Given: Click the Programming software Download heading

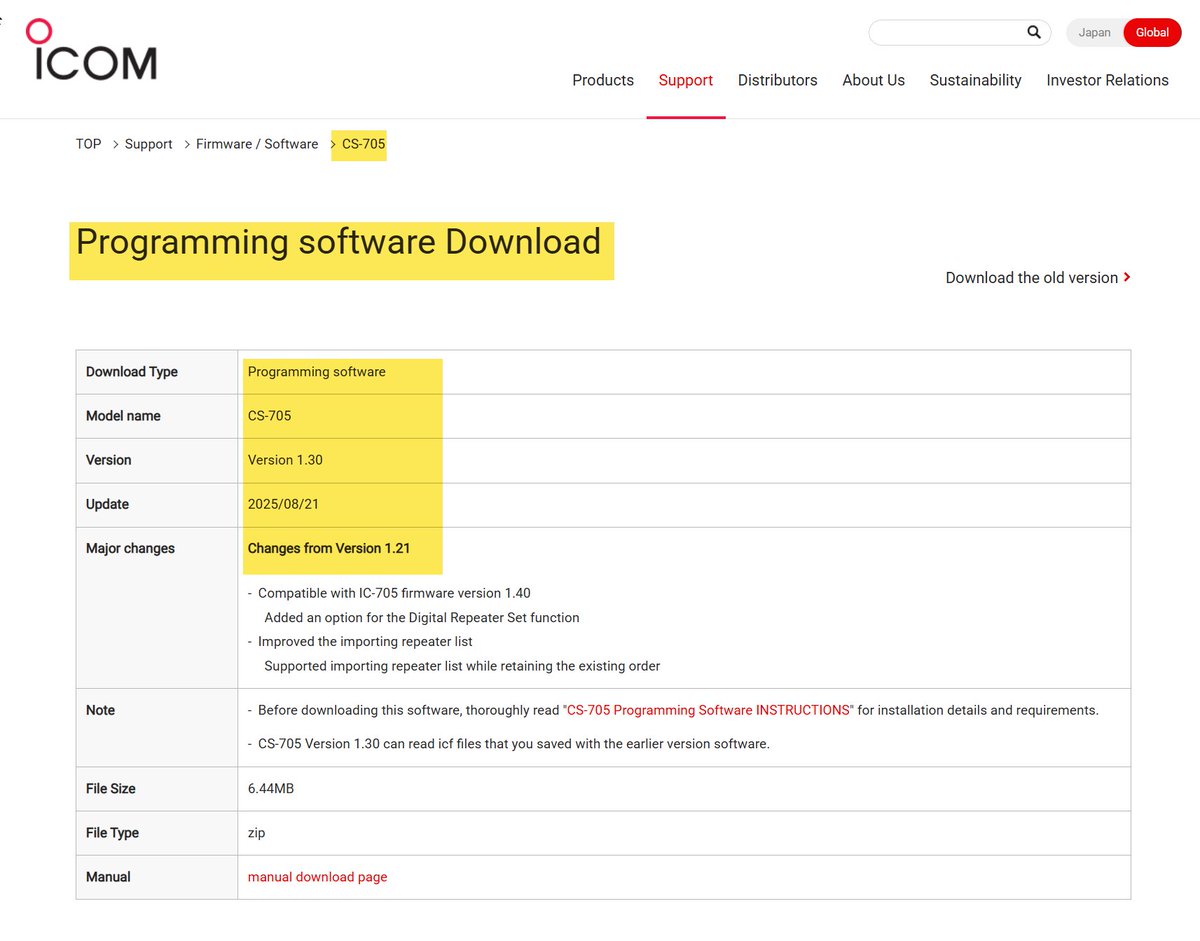Looking at the screenshot, I should (x=338, y=242).
